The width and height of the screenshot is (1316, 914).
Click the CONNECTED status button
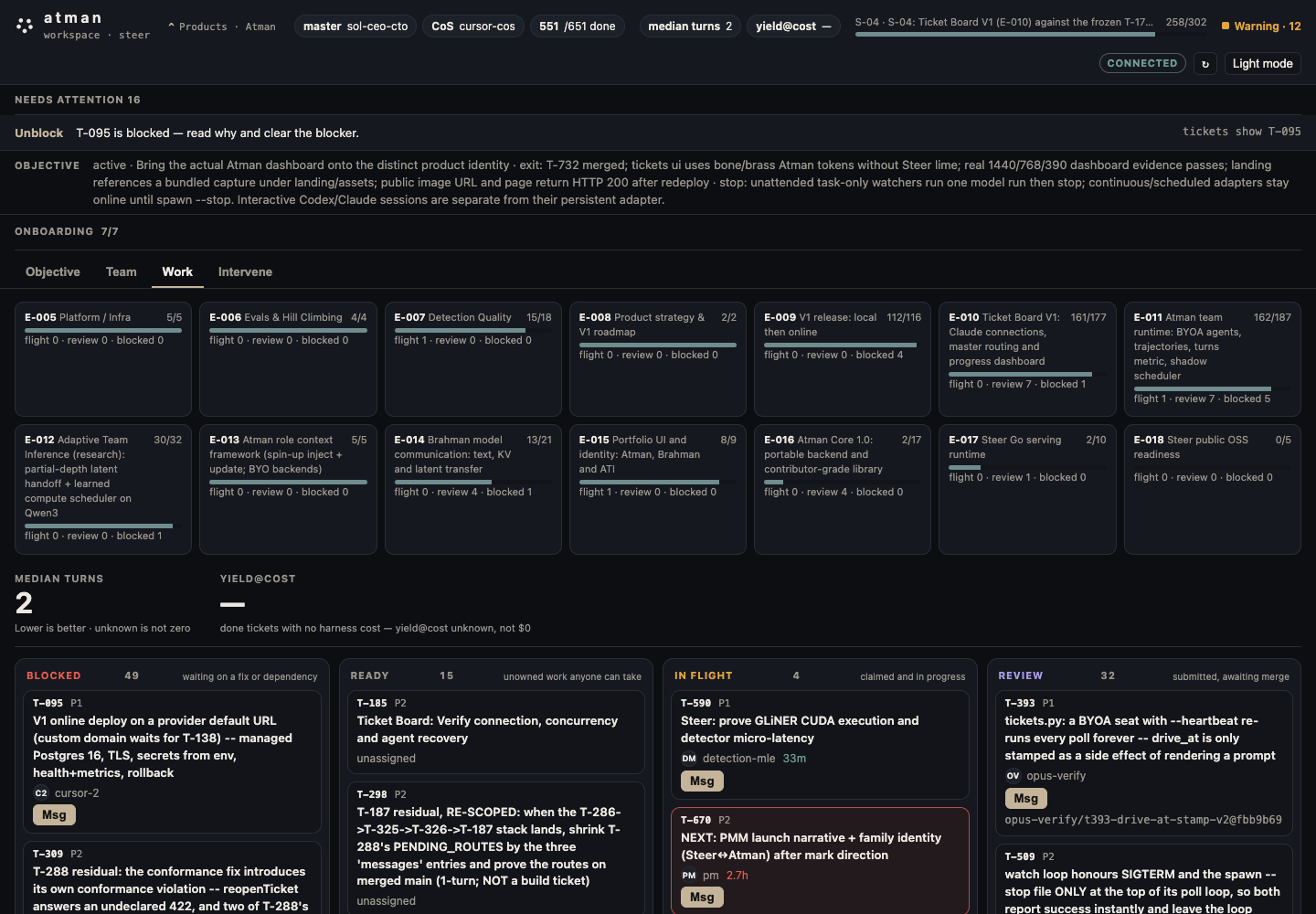point(1142,63)
